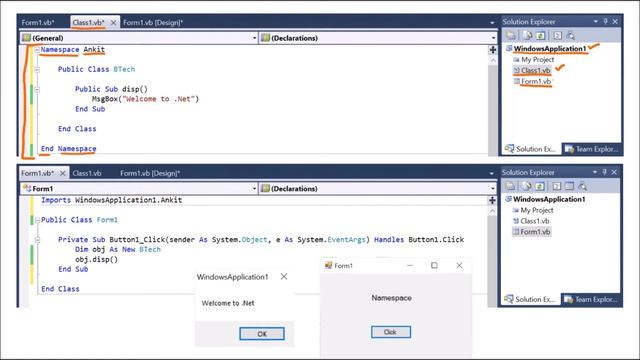Select the upper panel's Solution Explorer bottom tab

pyautogui.click(x=531, y=149)
